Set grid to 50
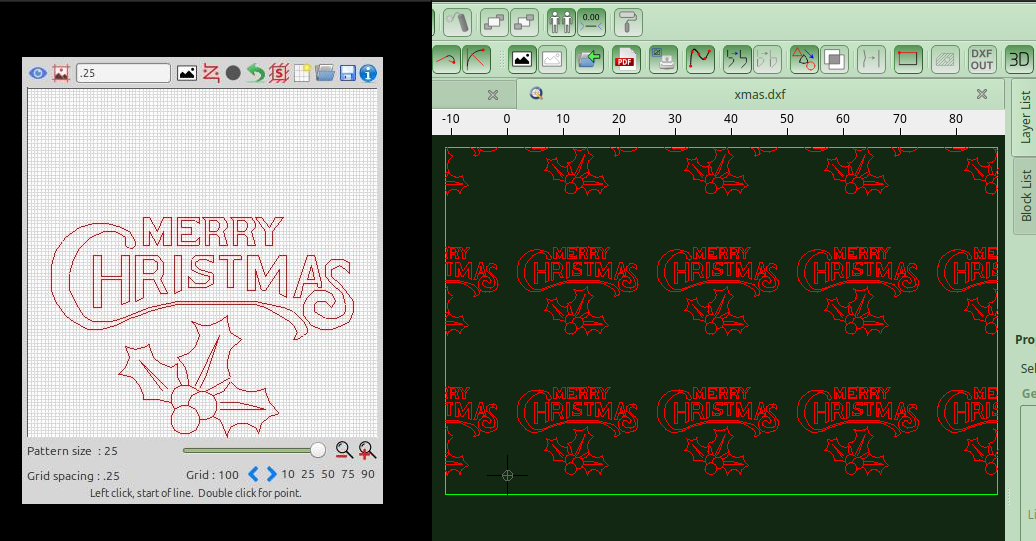1036x541 pixels. coord(328,474)
